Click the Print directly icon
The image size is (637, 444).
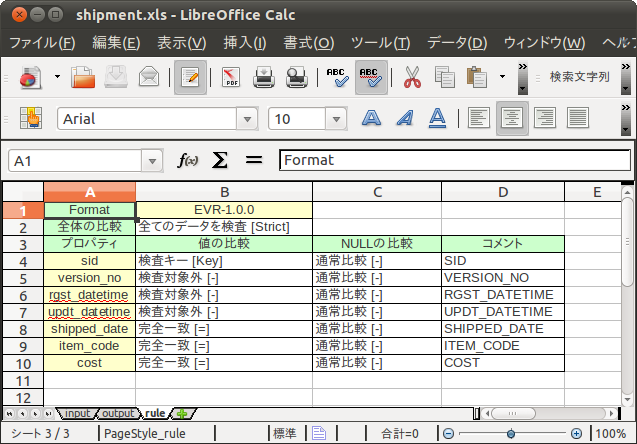[x=264, y=77]
